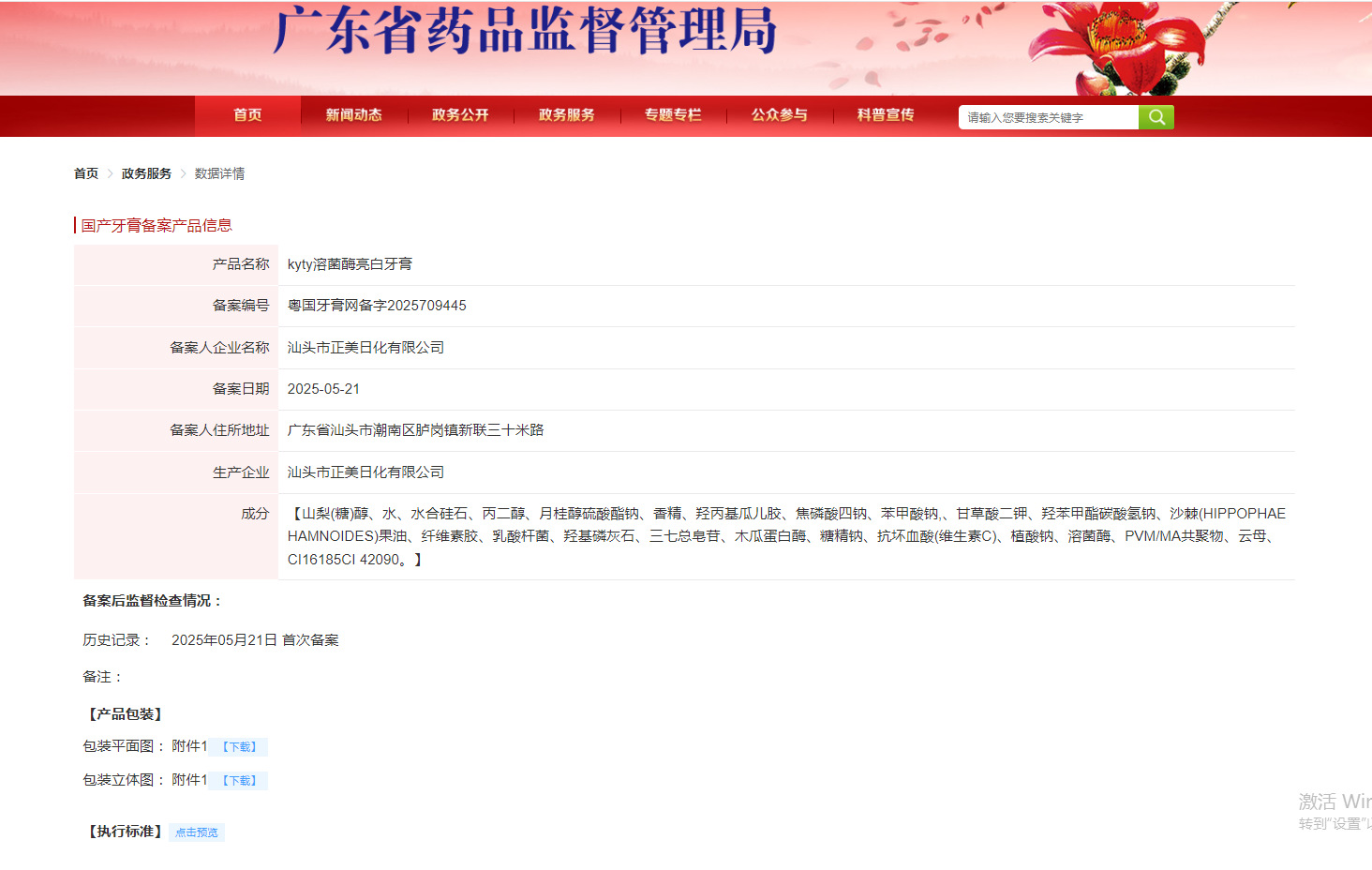Screen dimensions: 1372x870
Task: Open the 科普宣传 navigation menu item
Action: point(884,114)
